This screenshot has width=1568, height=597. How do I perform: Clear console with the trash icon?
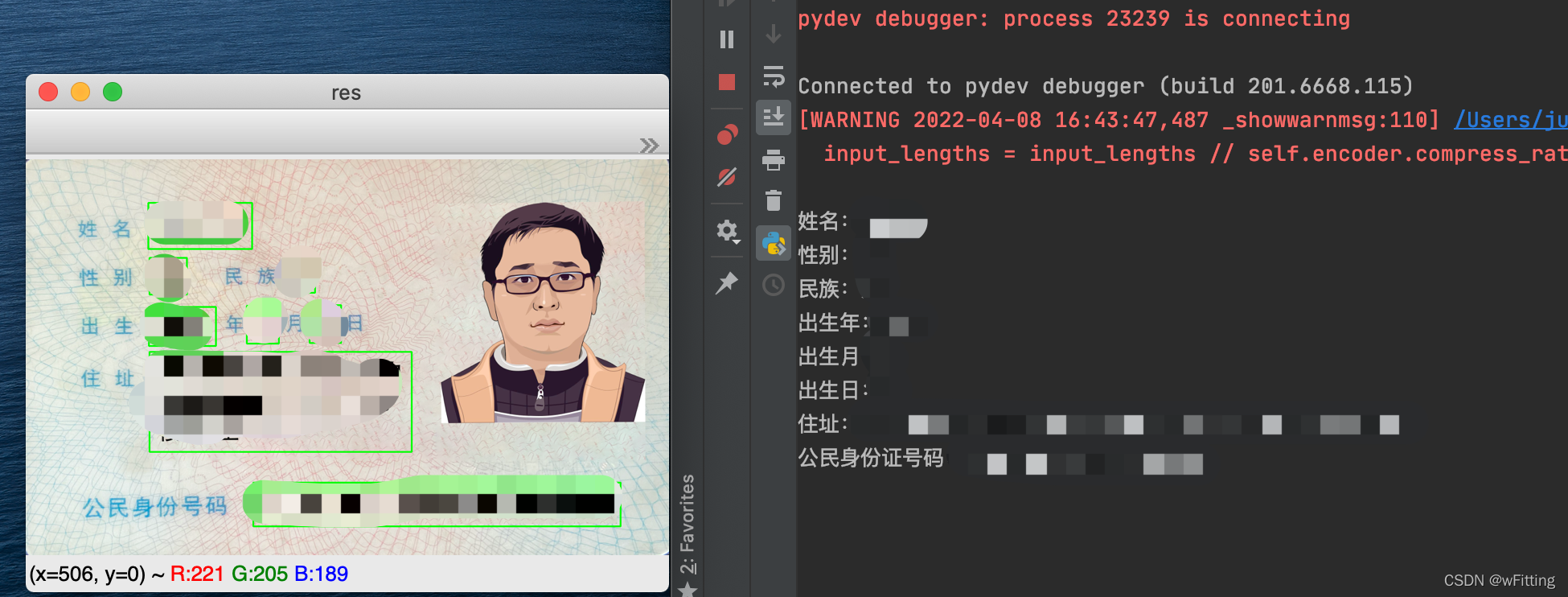coord(774,200)
